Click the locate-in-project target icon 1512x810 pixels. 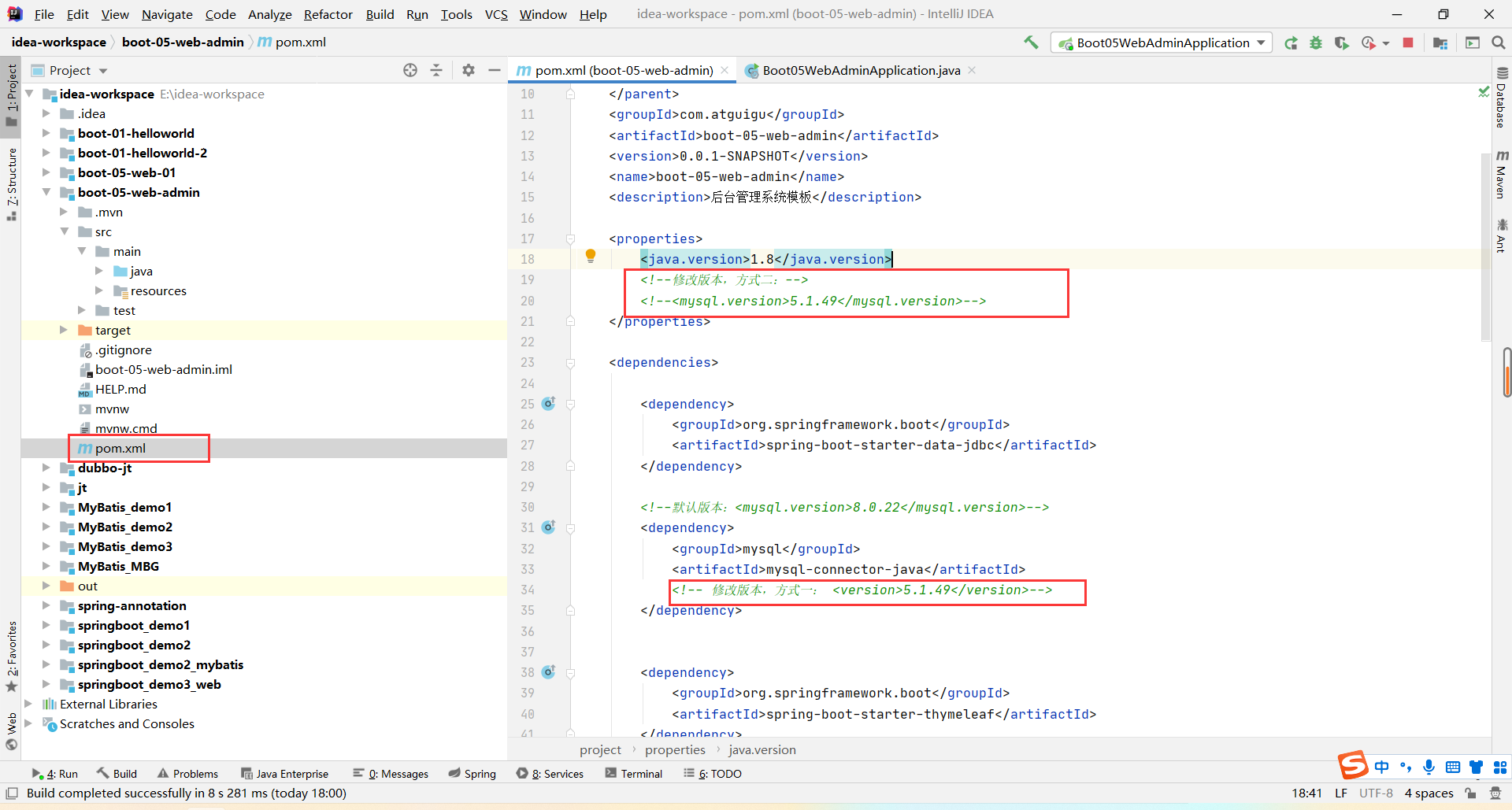[410, 70]
